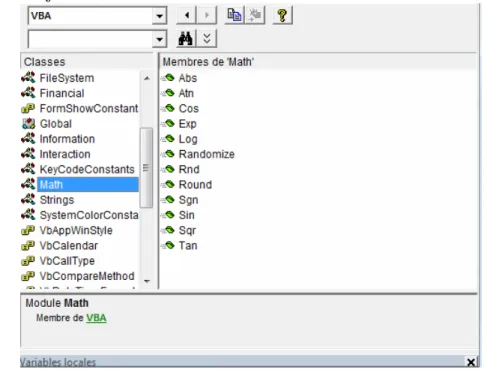The image size is (487, 370).
Task: Select the Global class icon
Action: (28, 124)
